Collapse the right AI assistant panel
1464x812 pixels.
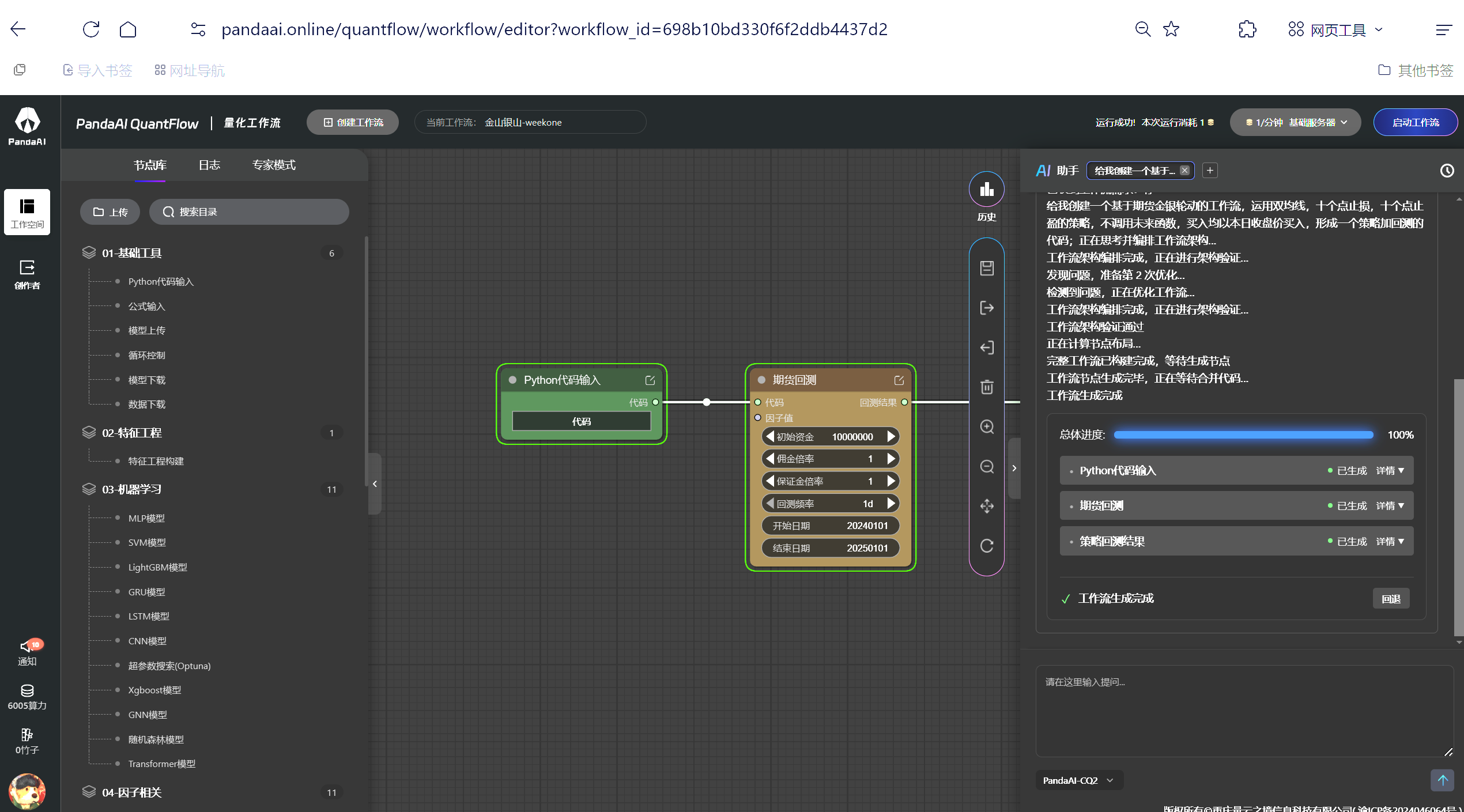tap(1014, 468)
